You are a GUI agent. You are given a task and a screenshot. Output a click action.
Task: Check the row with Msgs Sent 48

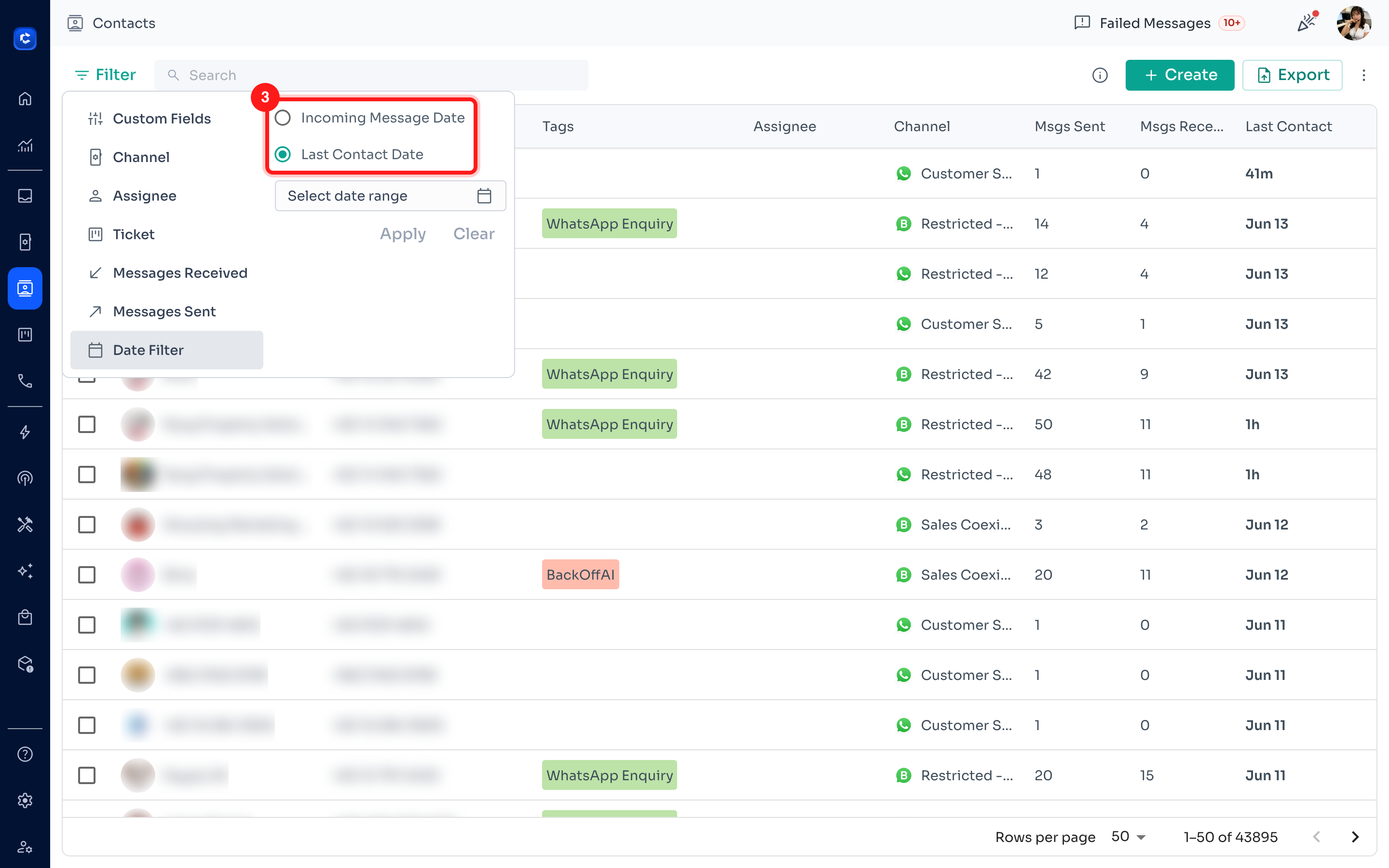click(x=87, y=475)
